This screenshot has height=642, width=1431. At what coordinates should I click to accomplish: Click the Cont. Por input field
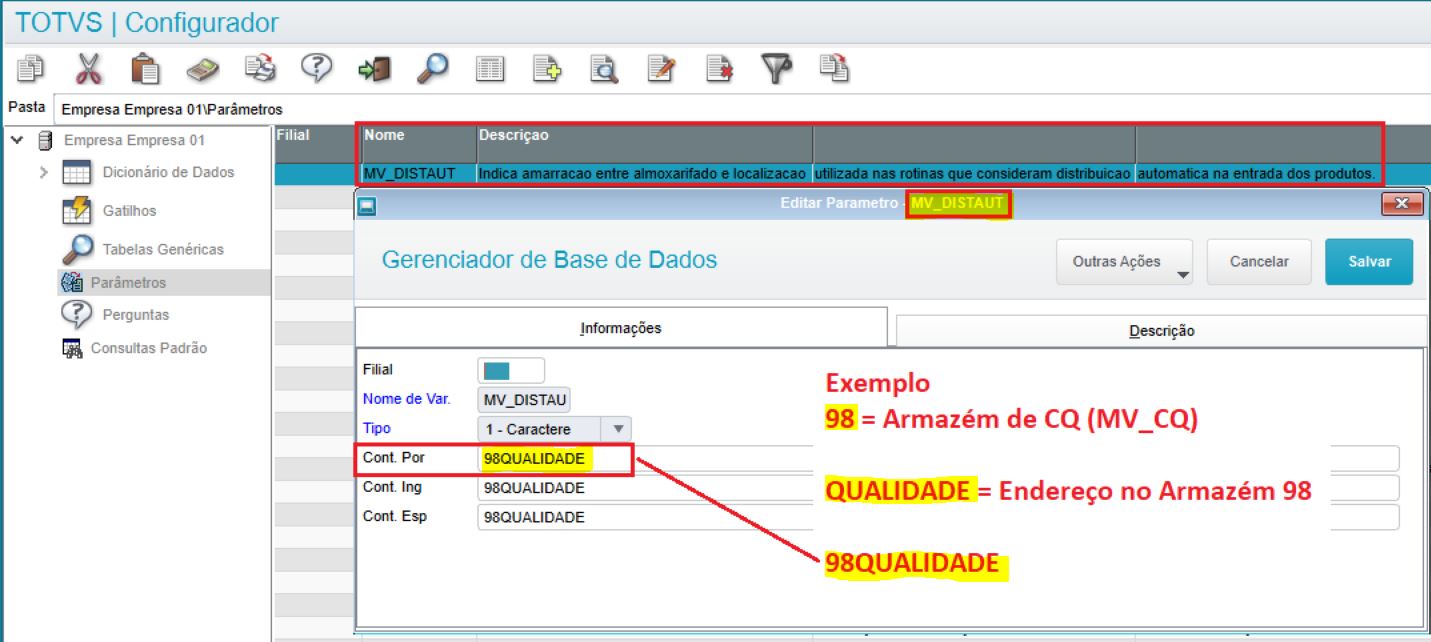(x=938, y=459)
